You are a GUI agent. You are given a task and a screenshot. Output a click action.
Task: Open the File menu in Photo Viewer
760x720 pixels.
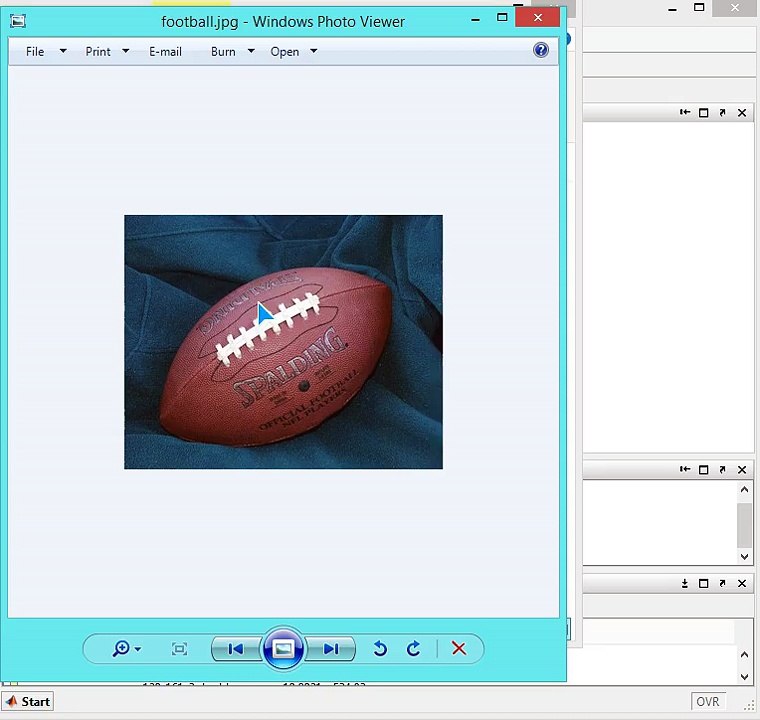click(35, 51)
